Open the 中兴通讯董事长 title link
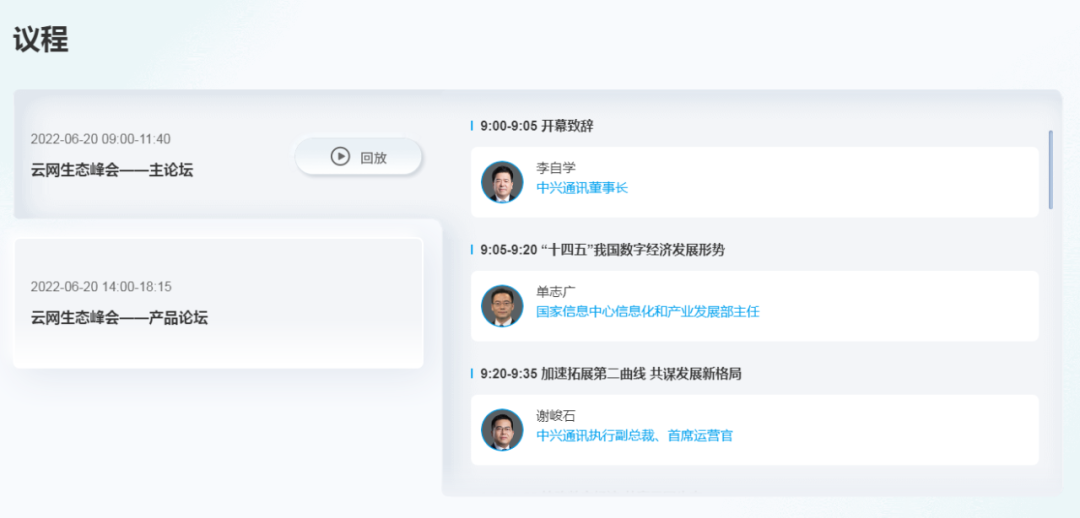 point(582,188)
